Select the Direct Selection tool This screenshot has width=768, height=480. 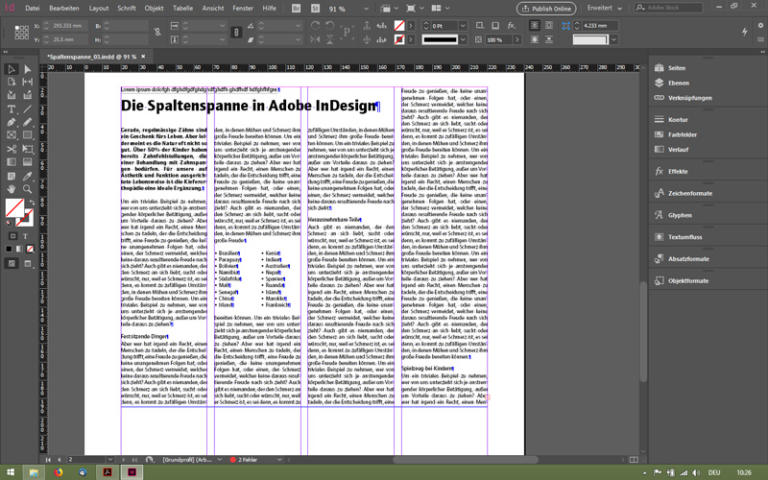27,69
